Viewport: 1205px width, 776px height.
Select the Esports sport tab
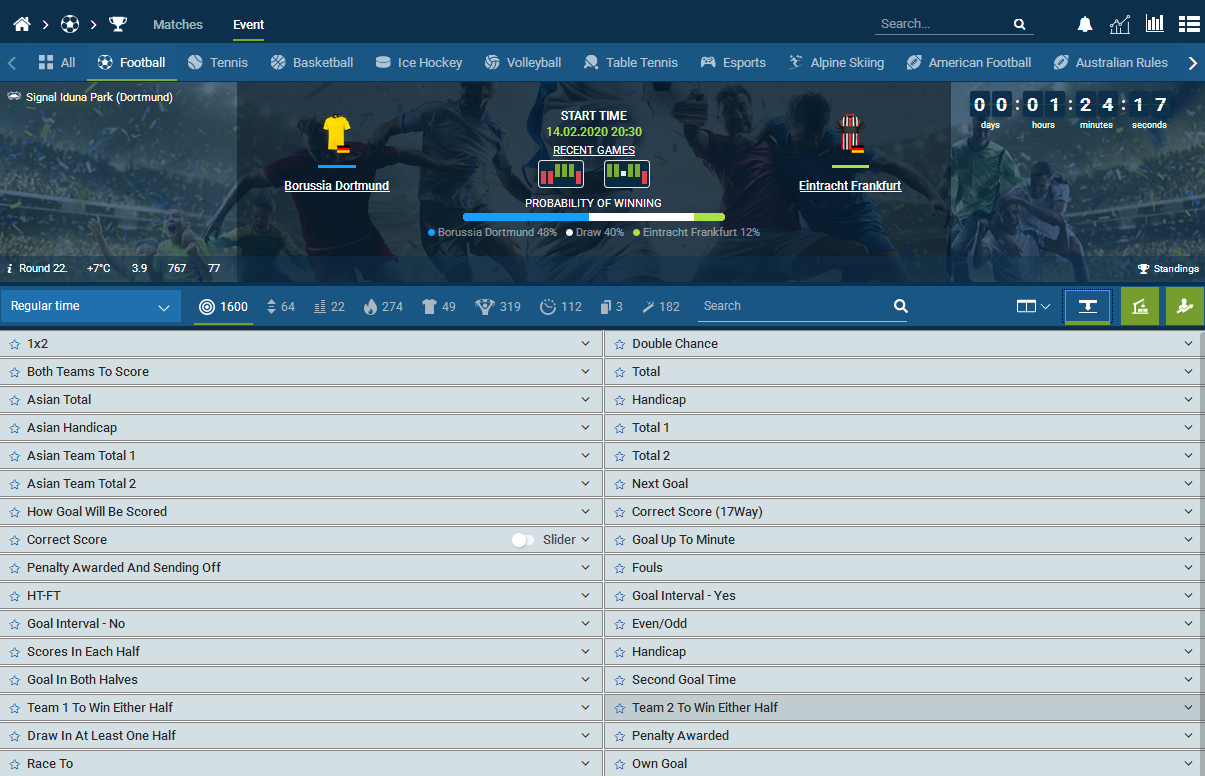coord(732,62)
